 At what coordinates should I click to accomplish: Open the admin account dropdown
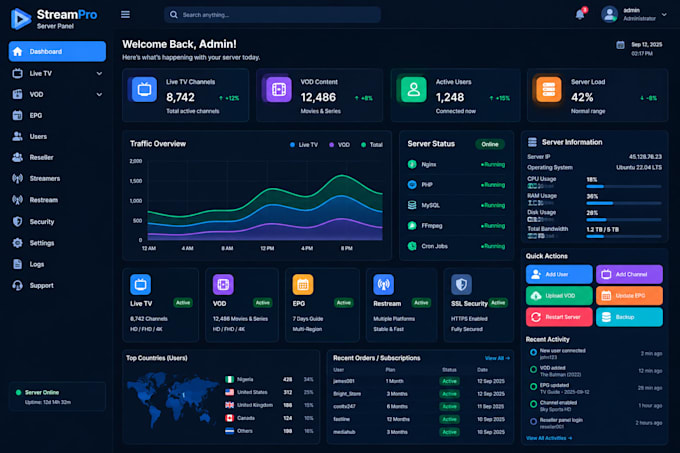(664, 14)
